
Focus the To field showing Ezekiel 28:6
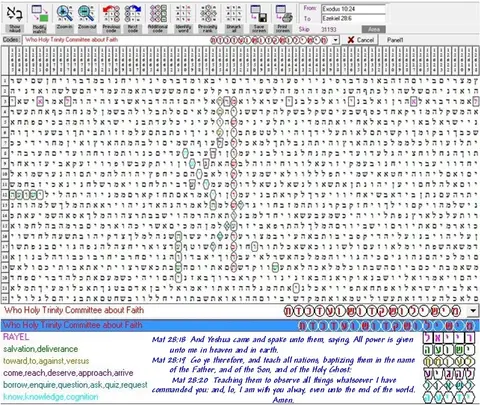[x=353, y=19]
